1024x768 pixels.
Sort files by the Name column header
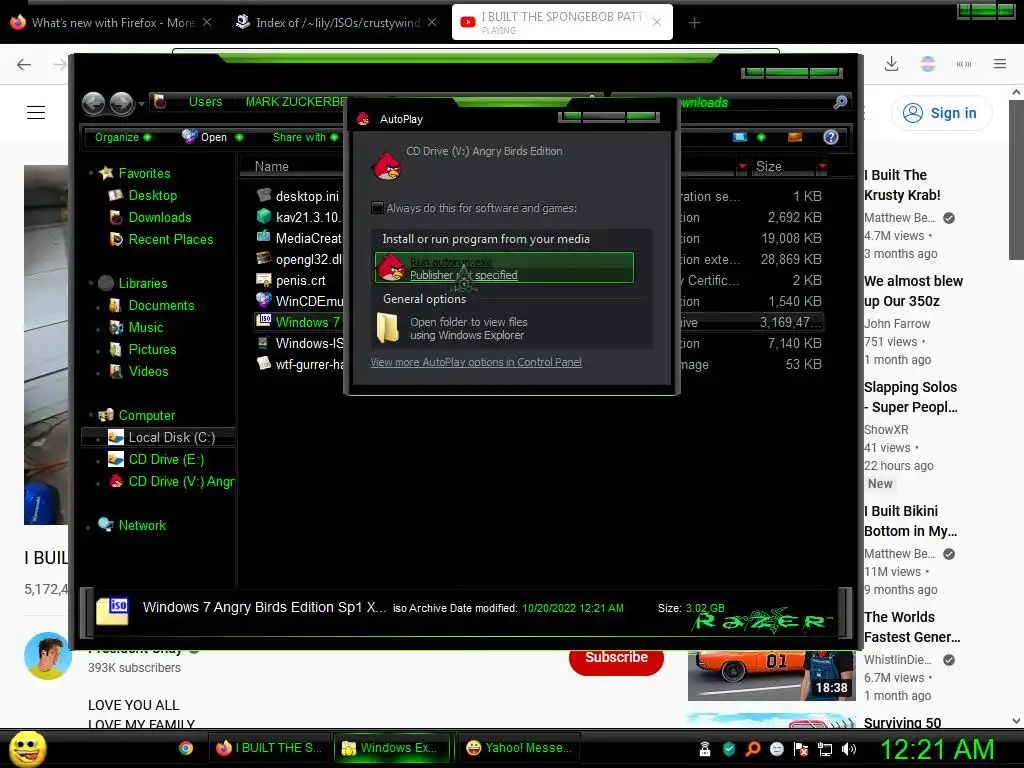[x=291, y=167]
